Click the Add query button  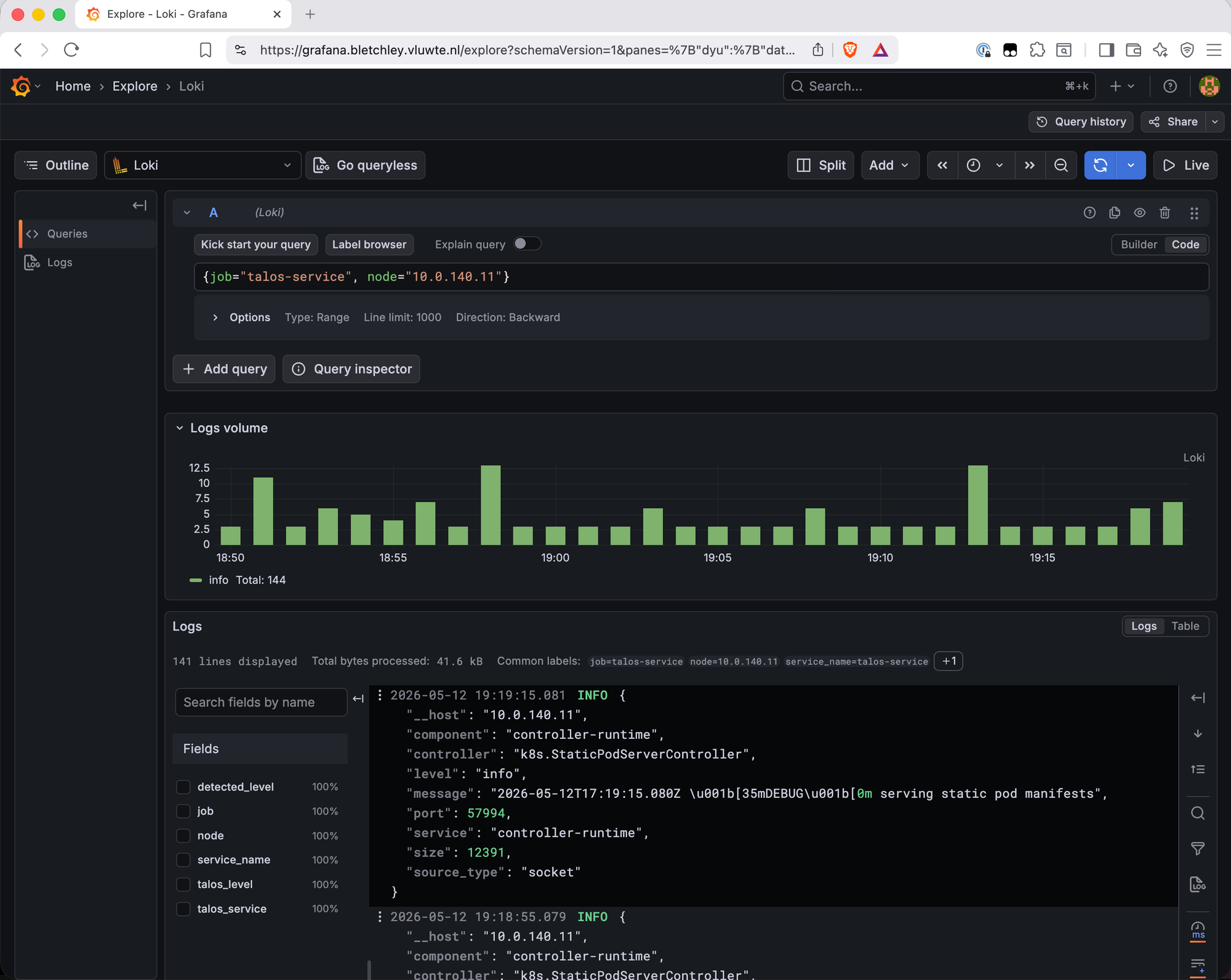click(224, 369)
